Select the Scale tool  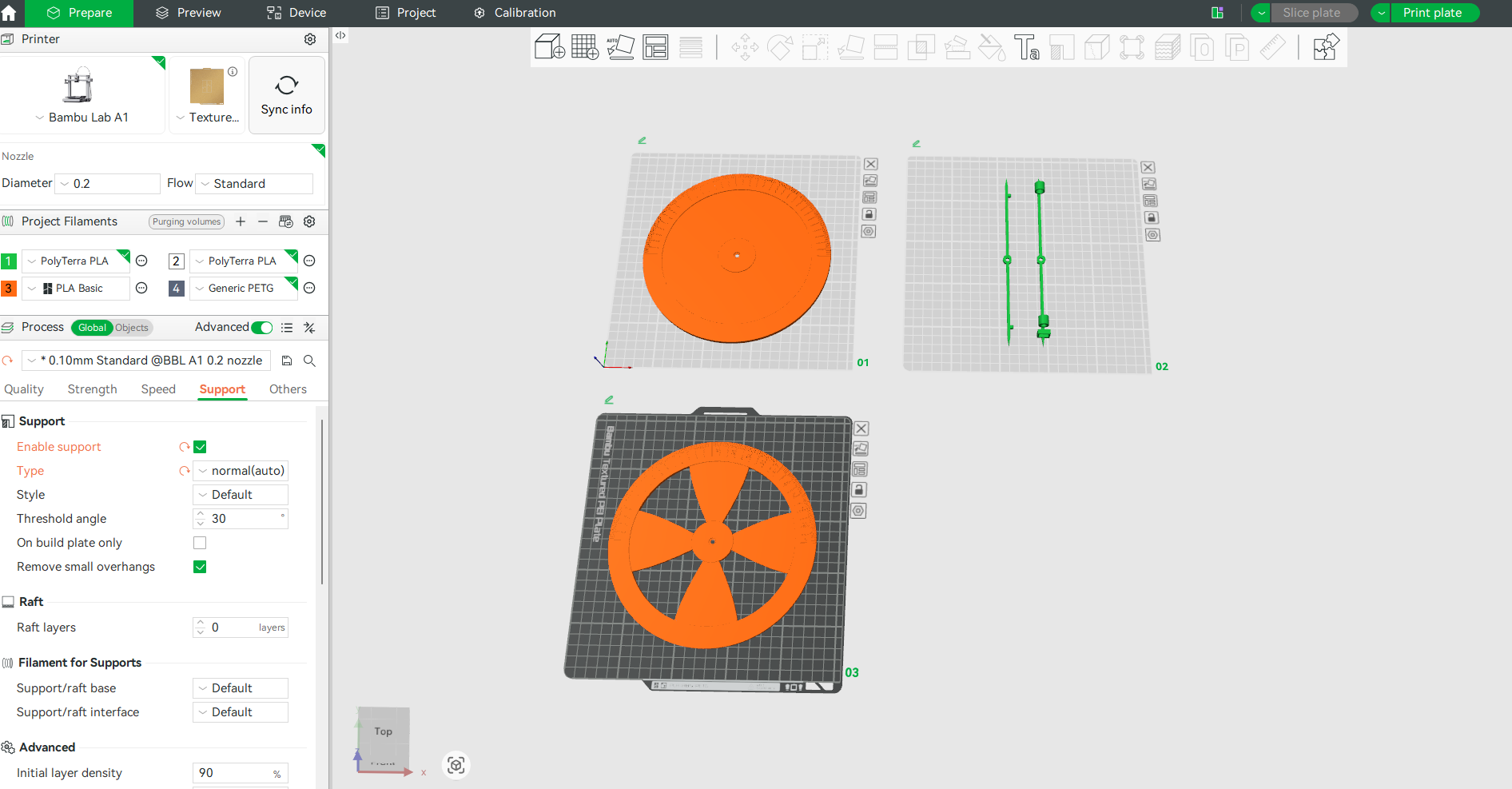(x=815, y=47)
